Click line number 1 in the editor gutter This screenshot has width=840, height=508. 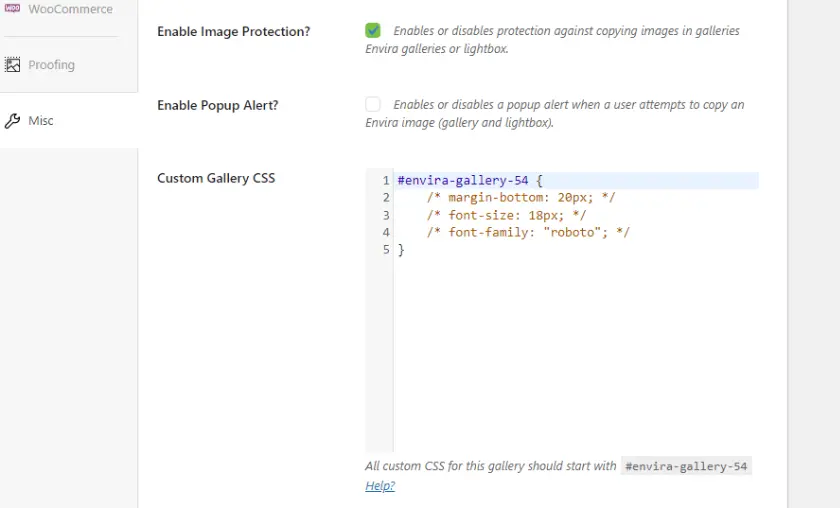click(385, 181)
